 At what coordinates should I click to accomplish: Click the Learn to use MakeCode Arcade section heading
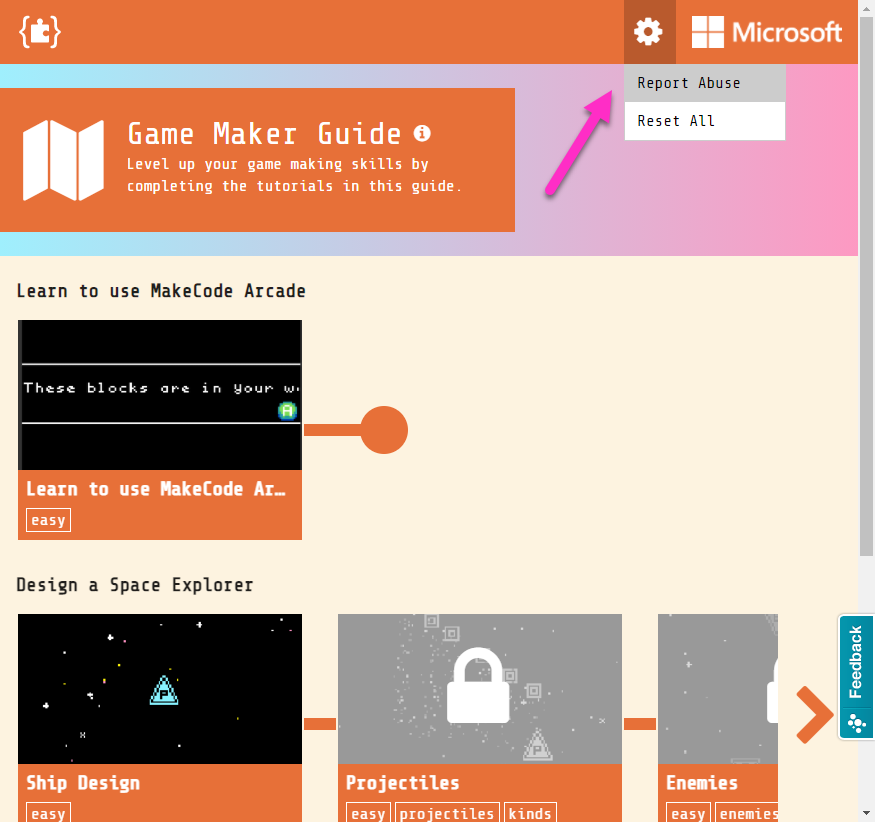(161, 291)
